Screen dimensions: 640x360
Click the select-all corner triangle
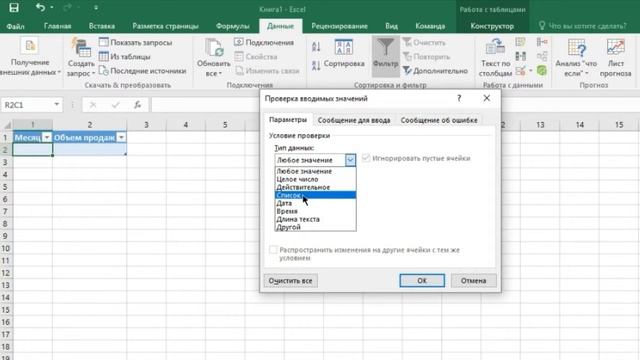[7, 124]
